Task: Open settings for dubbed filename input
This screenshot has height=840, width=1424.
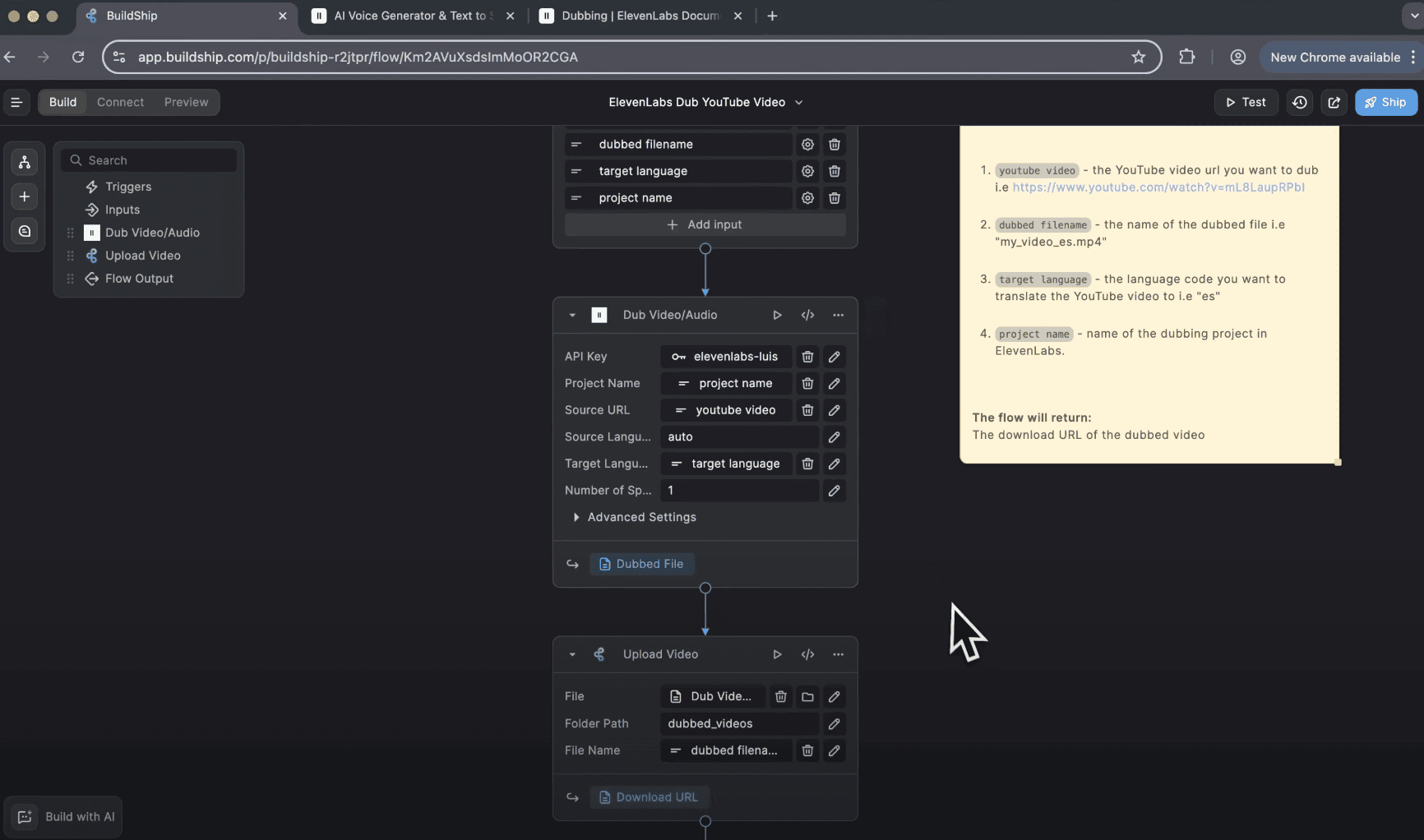Action: pos(807,145)
